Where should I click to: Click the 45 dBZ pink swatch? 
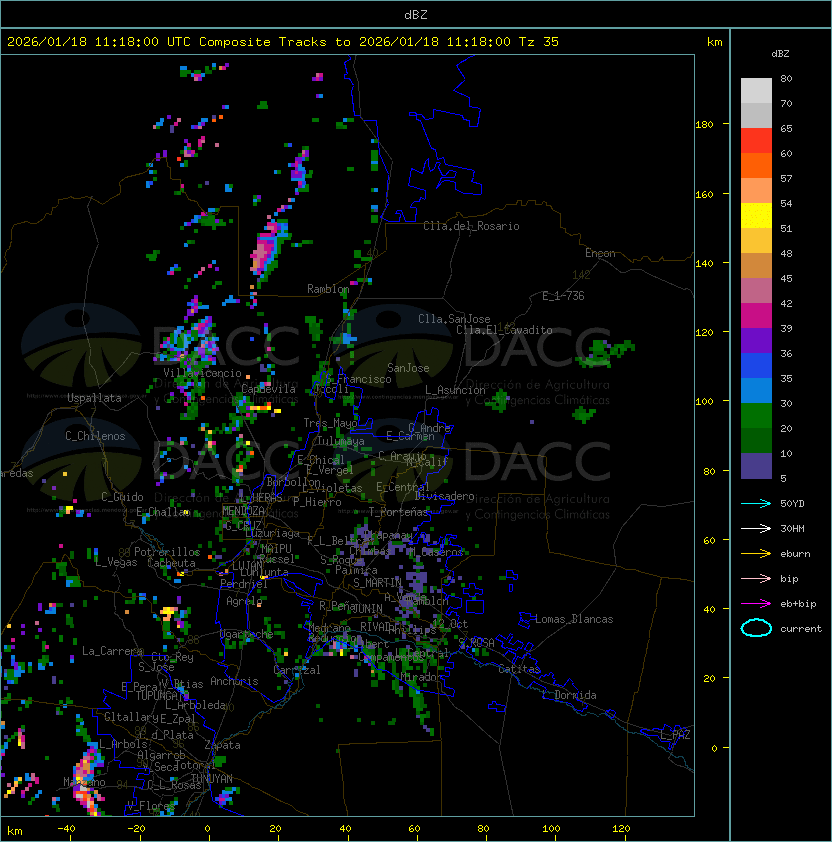pyautogui.click(x=756, y=291)
